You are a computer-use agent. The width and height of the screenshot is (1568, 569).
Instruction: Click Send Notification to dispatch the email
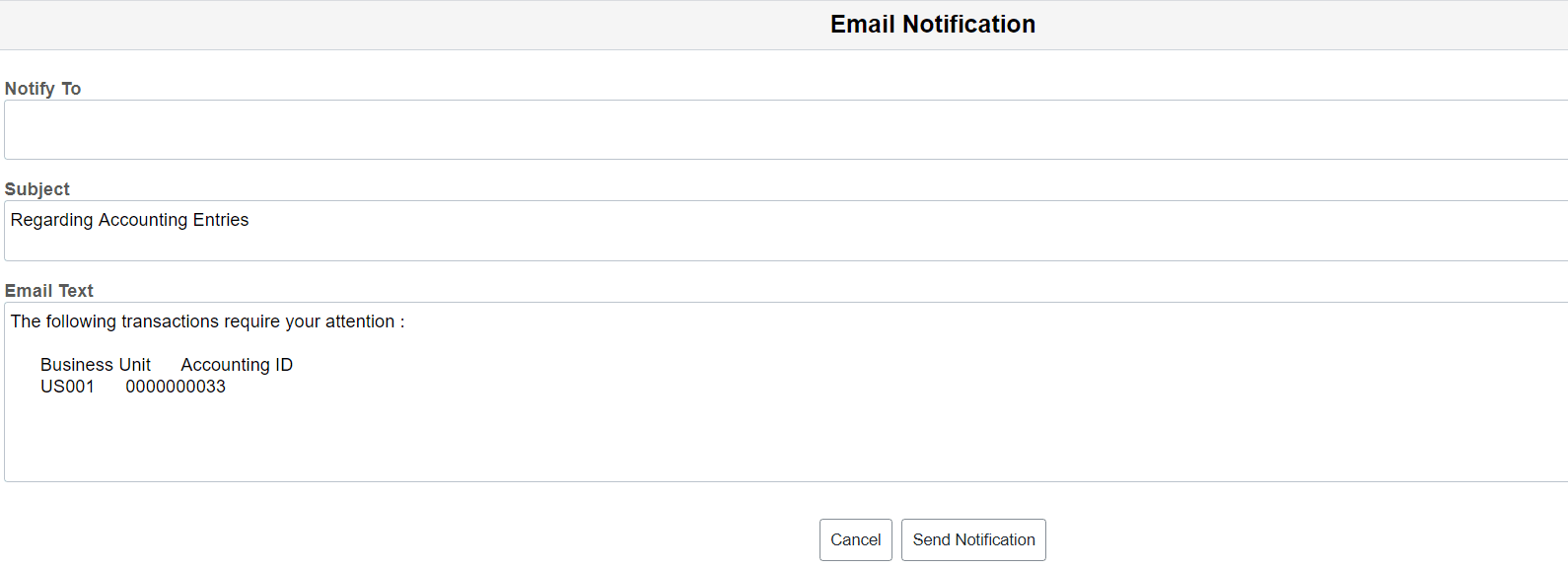[972, 539]
